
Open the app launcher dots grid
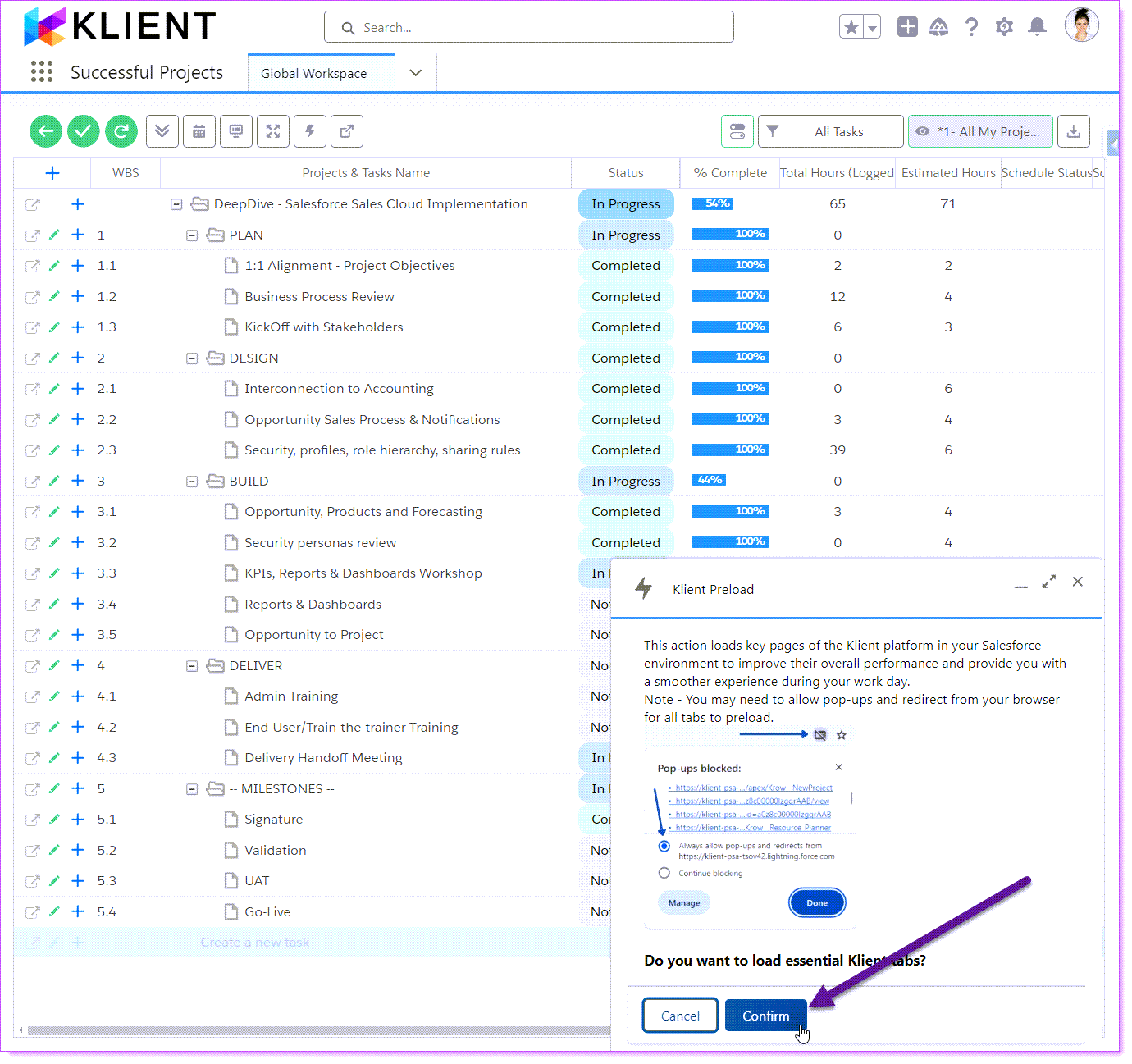coord(42,72)
